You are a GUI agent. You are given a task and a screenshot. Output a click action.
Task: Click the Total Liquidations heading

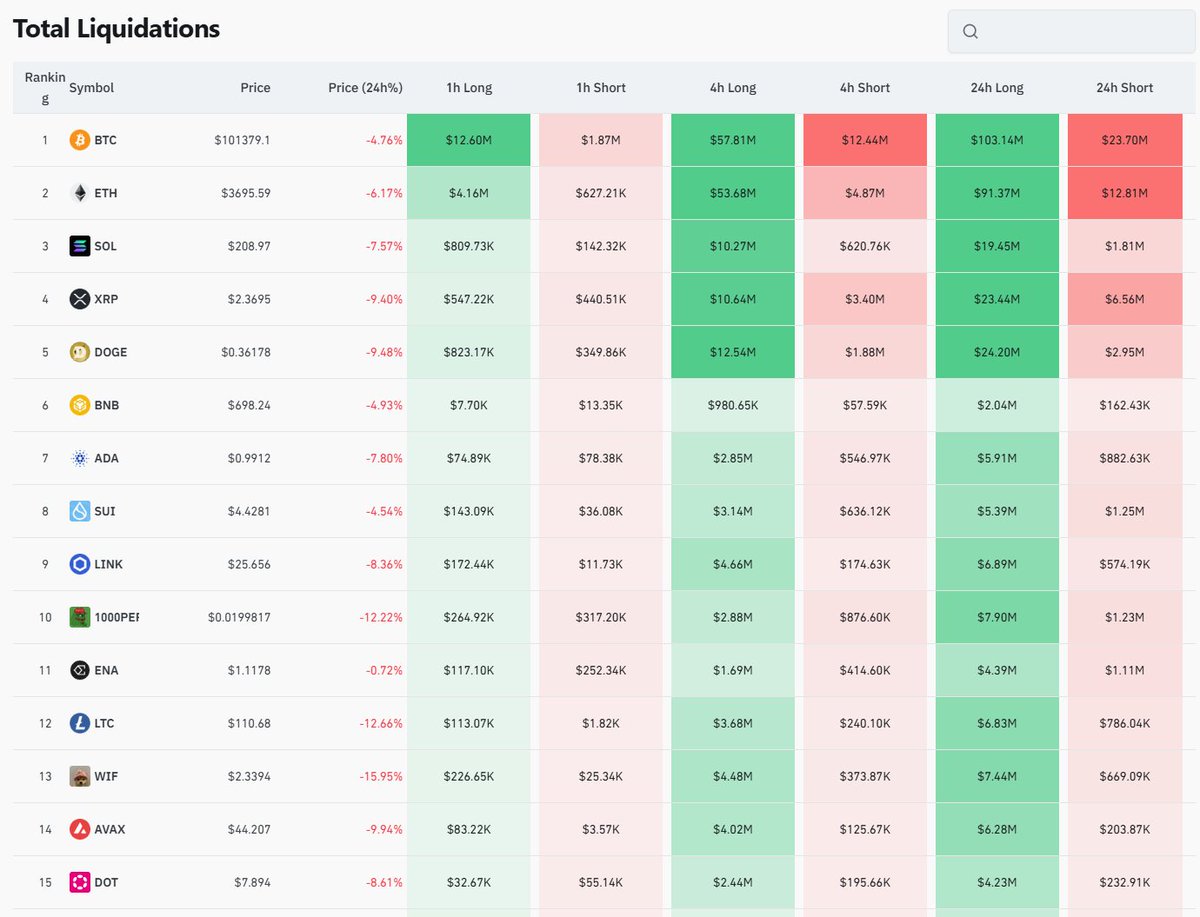(x=116, y=29)
